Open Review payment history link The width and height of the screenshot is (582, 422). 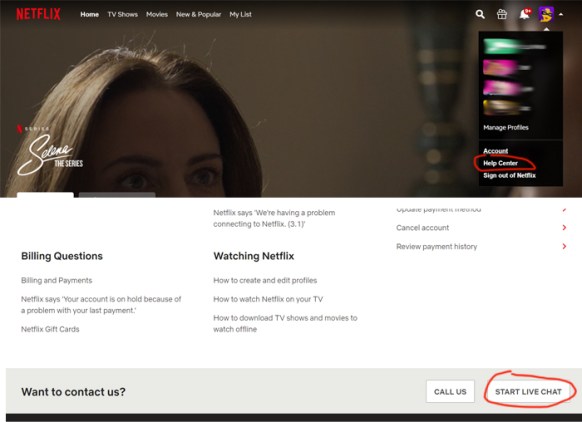(x=436, y=246)
